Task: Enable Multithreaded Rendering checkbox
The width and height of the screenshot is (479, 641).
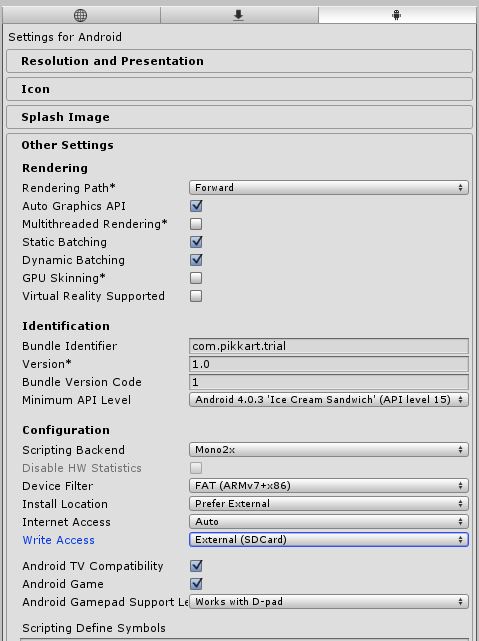Action: (x=196, y=224)
